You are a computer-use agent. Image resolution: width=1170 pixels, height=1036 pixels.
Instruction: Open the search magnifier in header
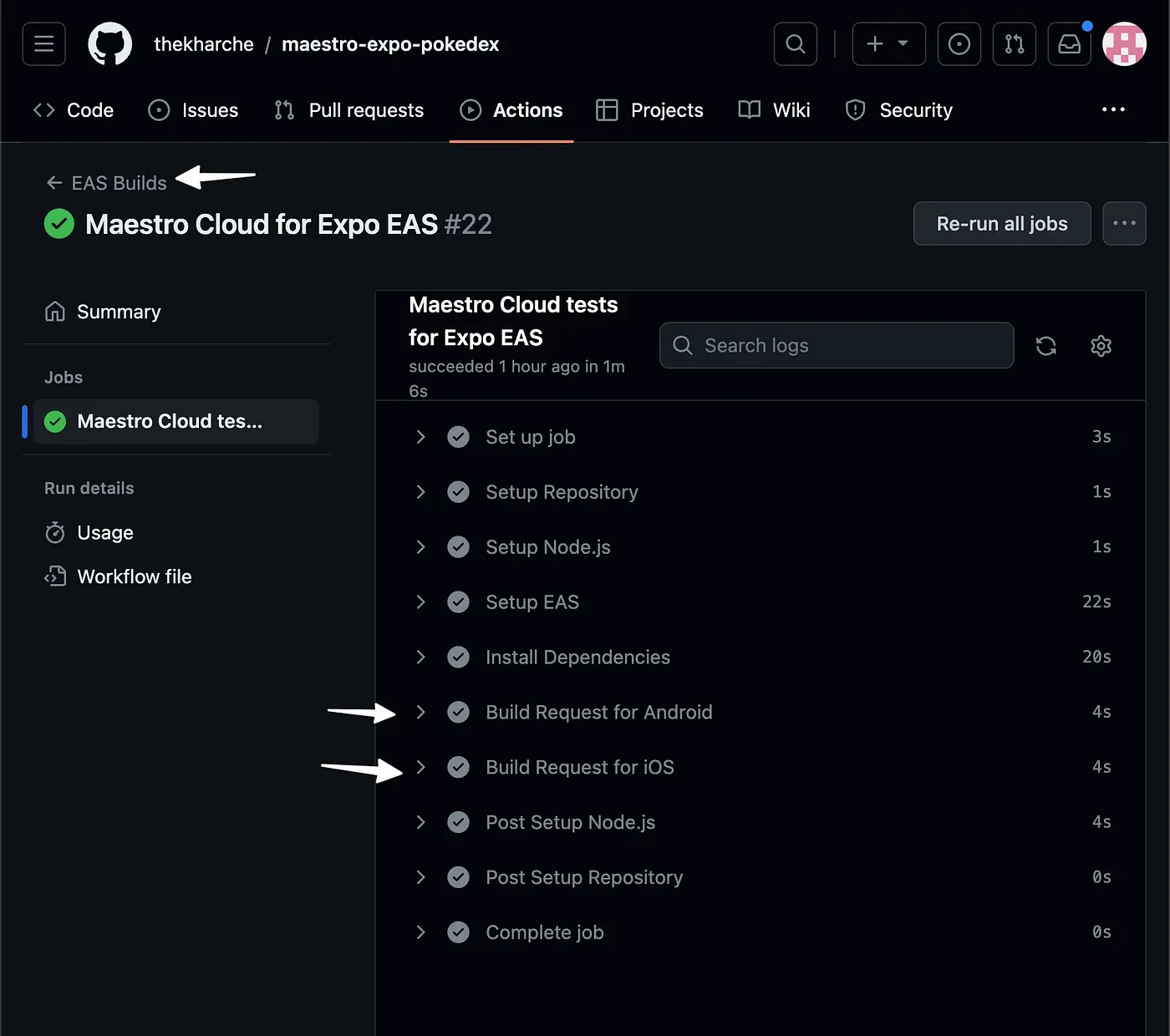[x=796, y=44]
